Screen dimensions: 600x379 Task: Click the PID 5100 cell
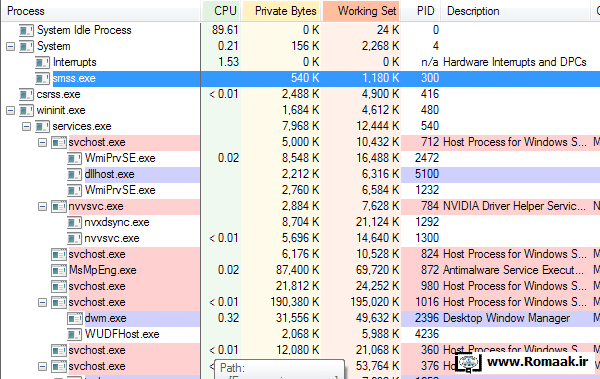(427, 174)
